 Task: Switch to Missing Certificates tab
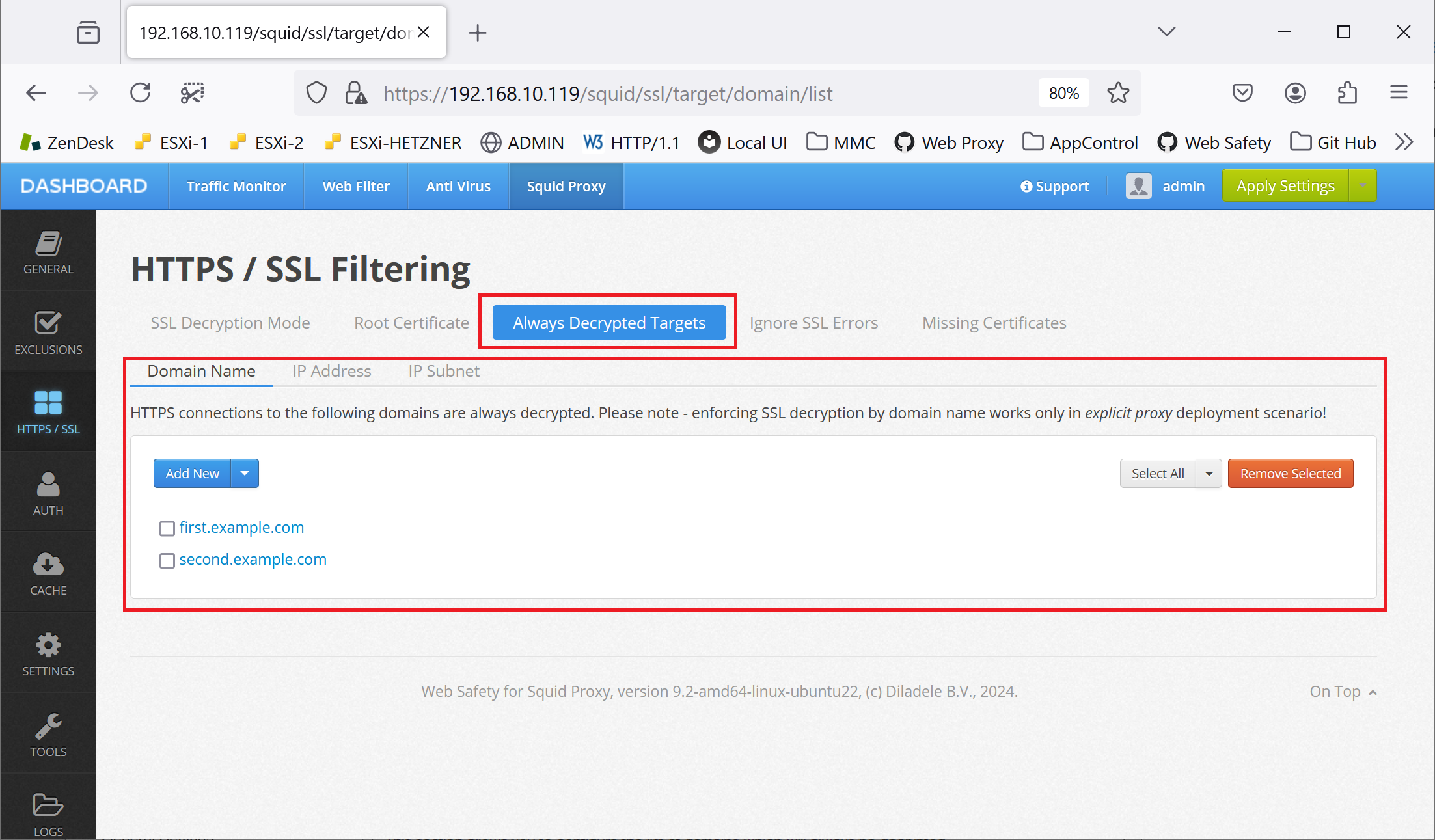click(994, 323)
